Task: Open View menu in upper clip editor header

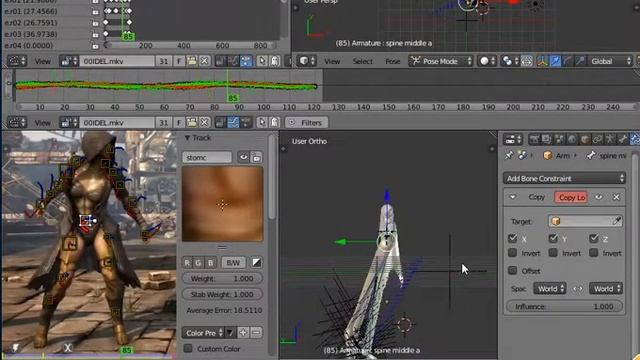Action: 42,61
